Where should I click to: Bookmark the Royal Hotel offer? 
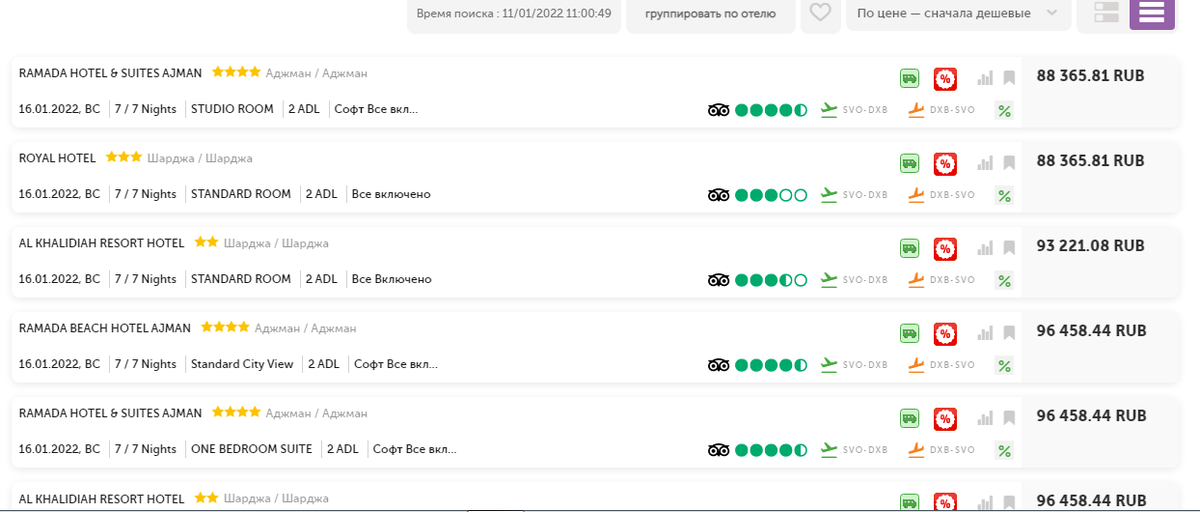pos(1009,162)
